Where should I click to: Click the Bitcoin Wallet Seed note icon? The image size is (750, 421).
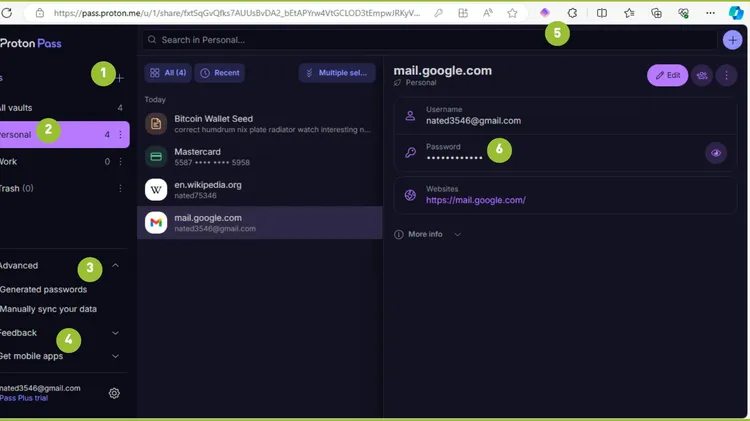[x=156, y=124]
